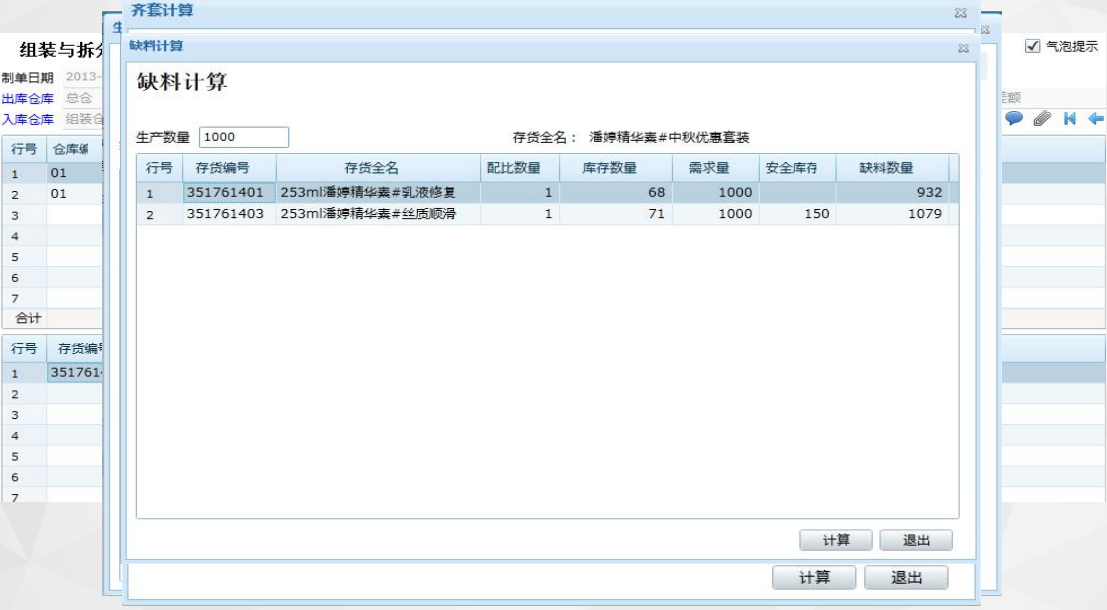
Task: Select cell 351761401 in the table
Action: click(x=229, y=193)
